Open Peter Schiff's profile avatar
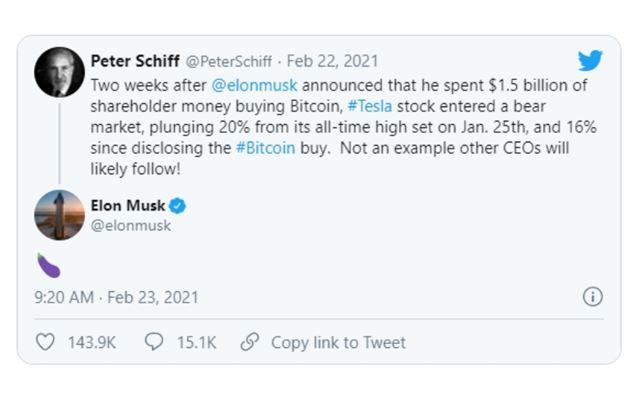640x400 pixels. click(x=59, y=72)
